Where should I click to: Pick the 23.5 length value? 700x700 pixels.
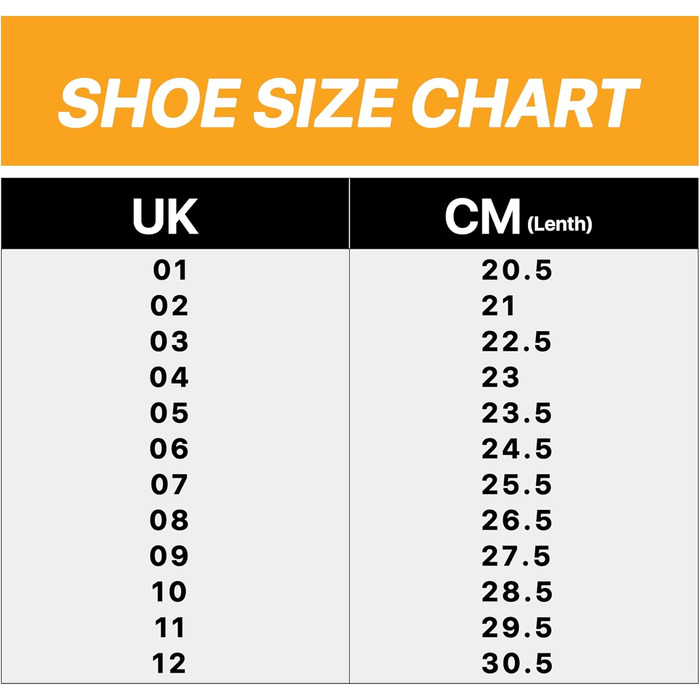tap(517, 413)
